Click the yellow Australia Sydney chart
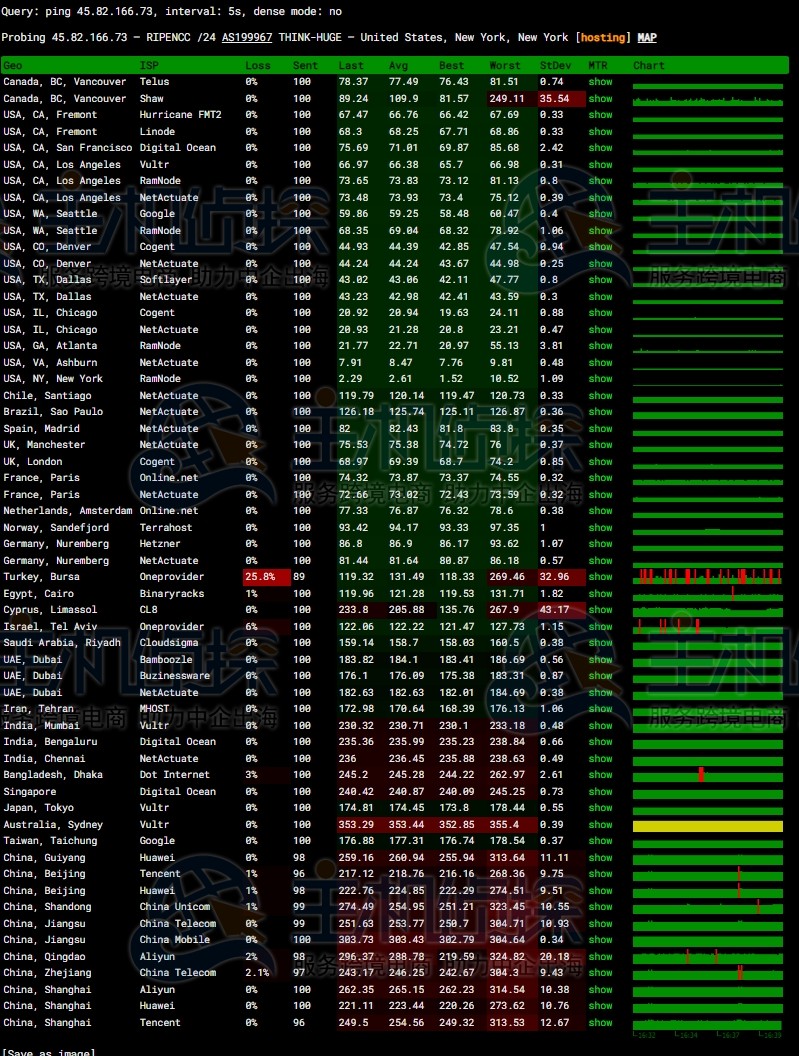799x1056 pixels. (707, 826)
